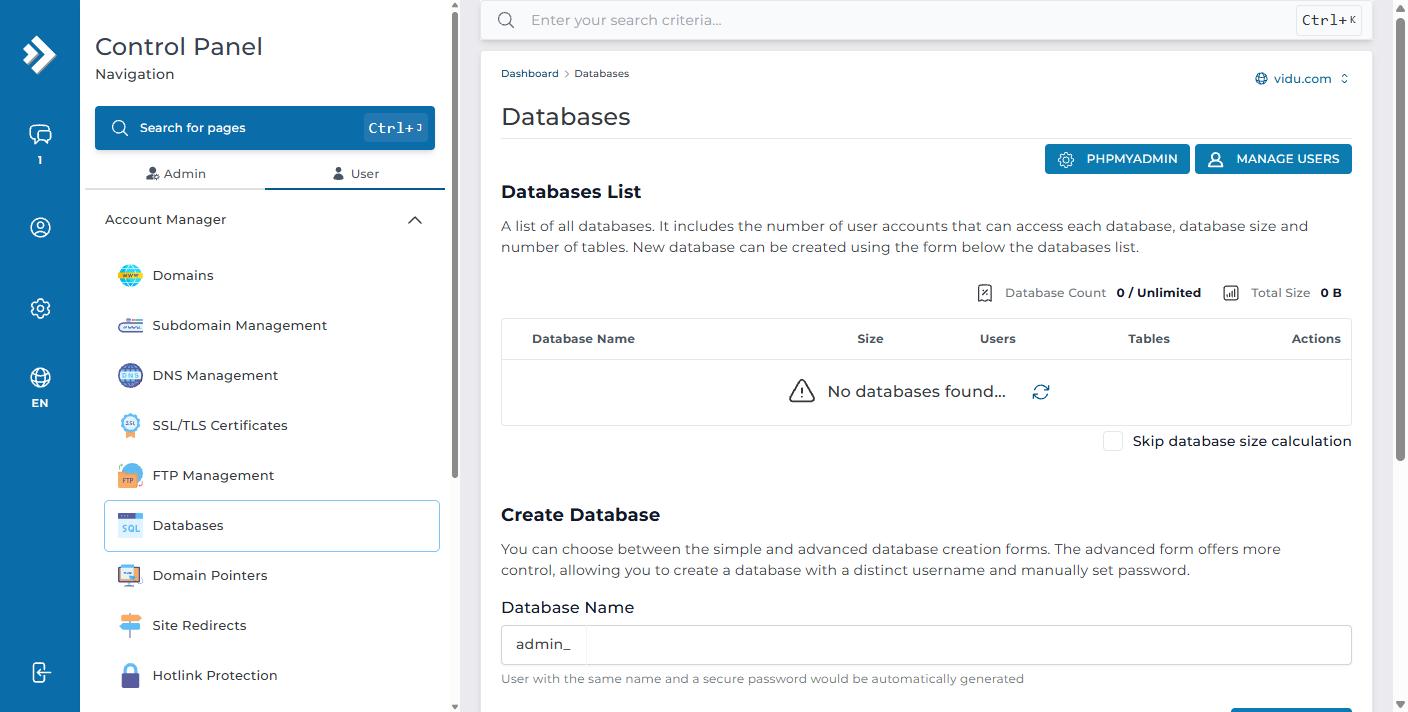Click the PHPMYADMIN button
The width and height of the screenshot is (1408, 712).
click(1118, 159)
